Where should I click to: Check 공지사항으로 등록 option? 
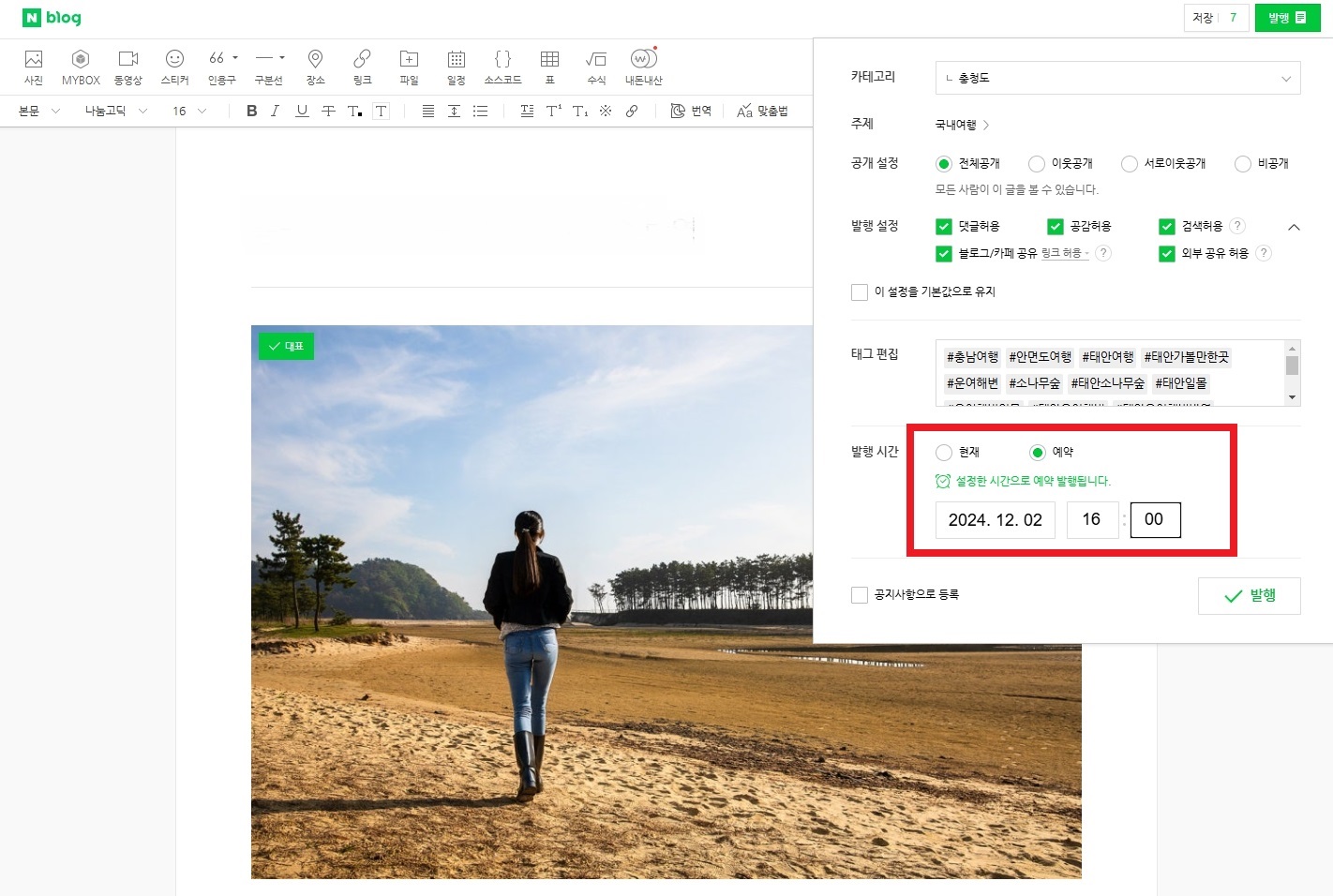tap(860, 595)
